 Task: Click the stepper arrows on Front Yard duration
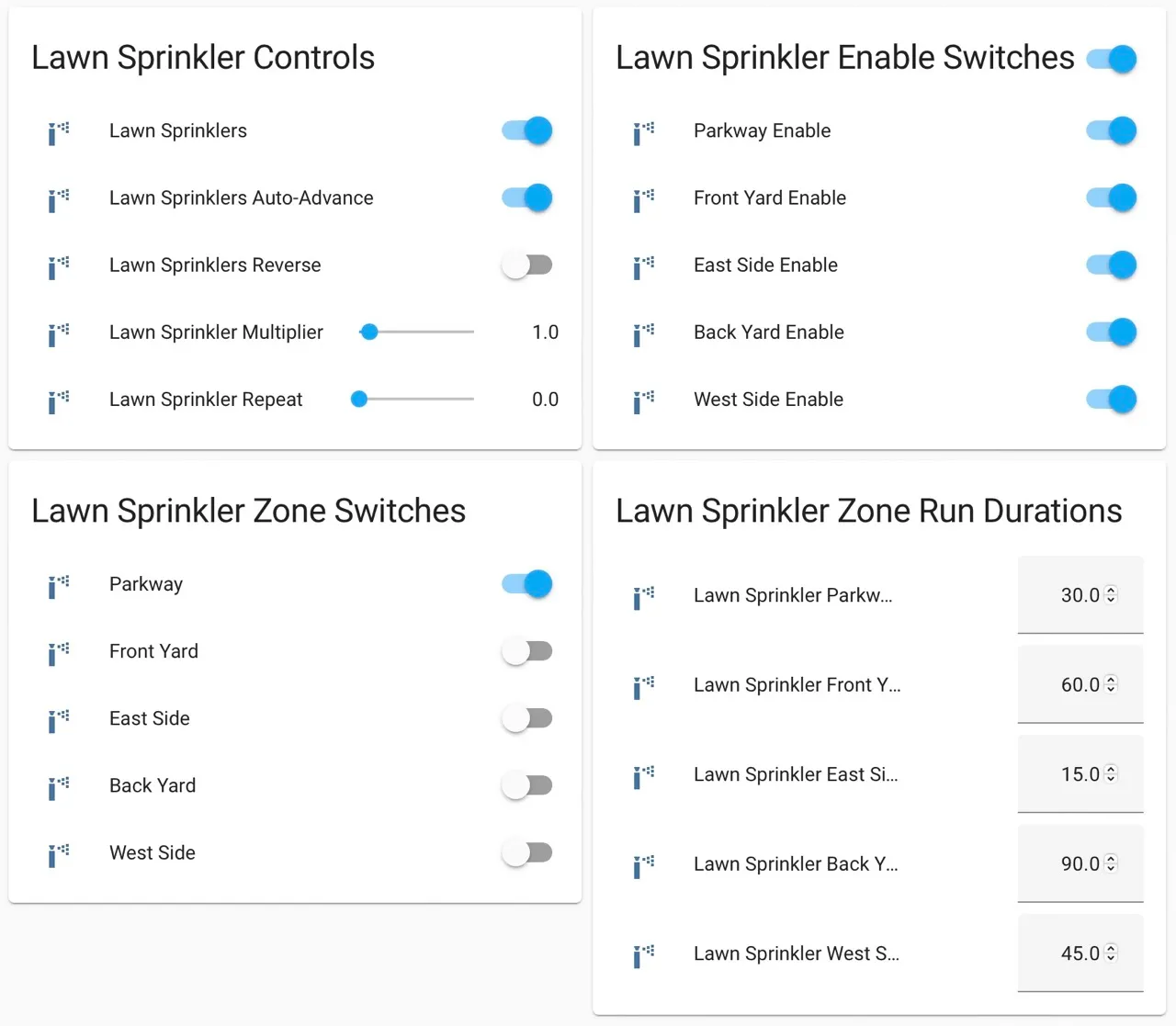tap(1111, 684)
